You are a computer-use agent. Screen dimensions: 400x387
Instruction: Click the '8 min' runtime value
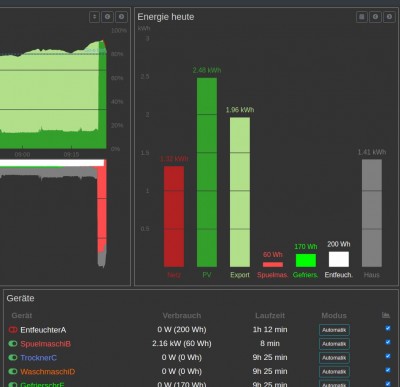[270, 343]
